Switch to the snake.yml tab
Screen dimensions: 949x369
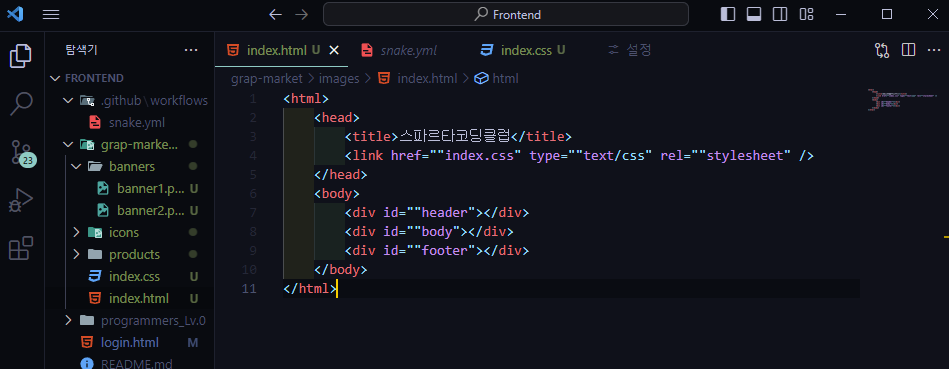coord(399,50)
